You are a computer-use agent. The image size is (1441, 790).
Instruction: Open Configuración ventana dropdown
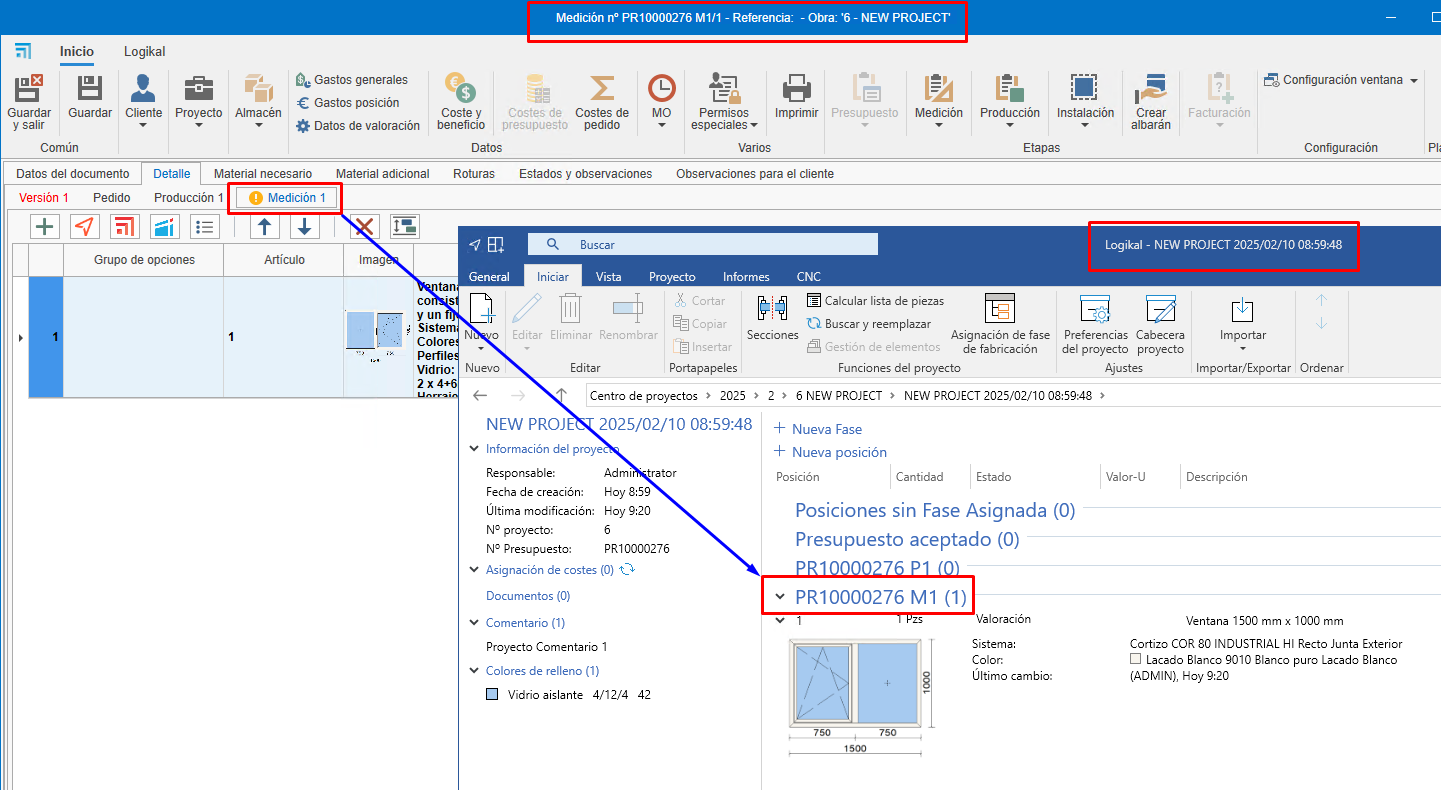1341,80
